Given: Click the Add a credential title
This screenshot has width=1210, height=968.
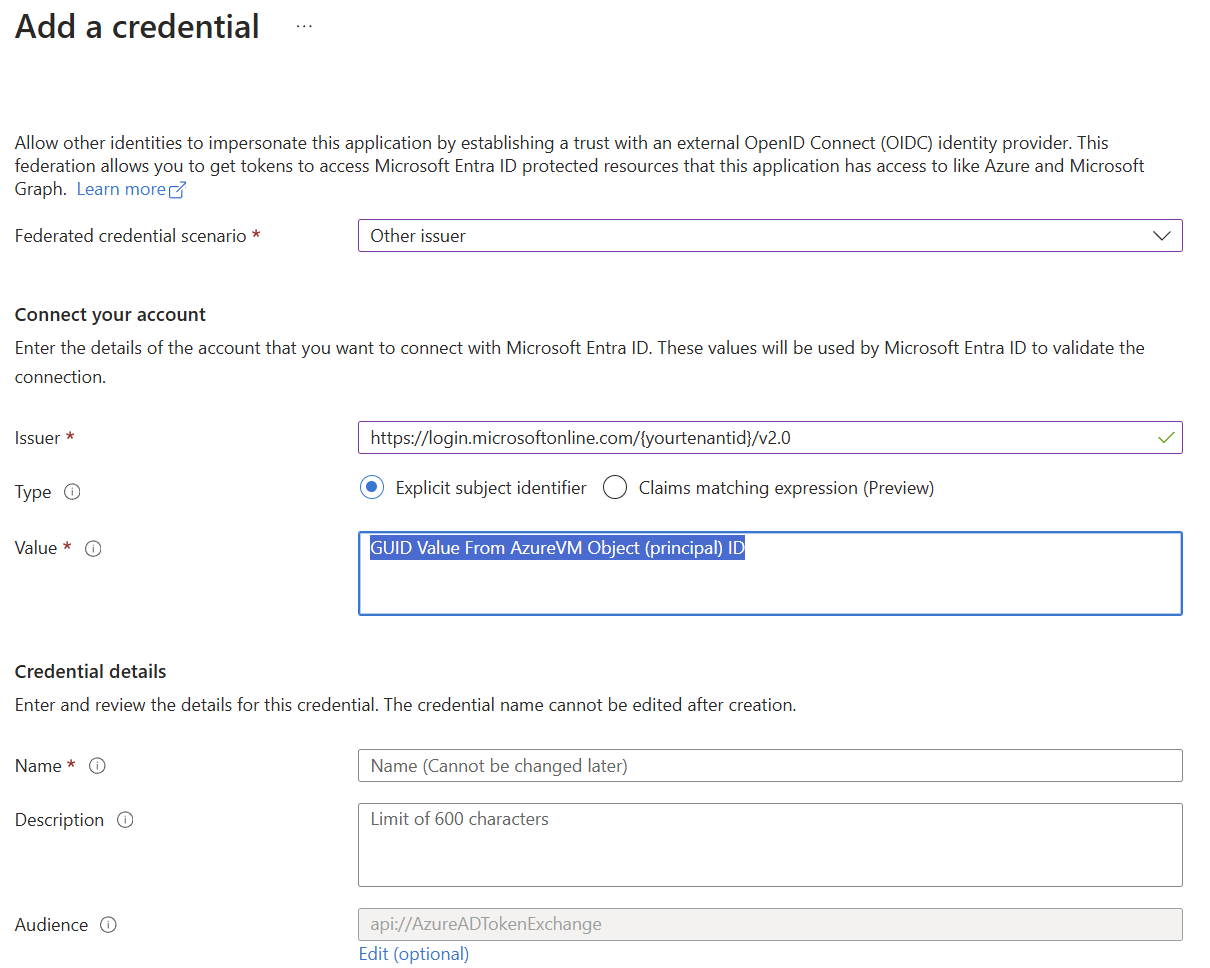Looking at the screenshot, I should [137, 26].
